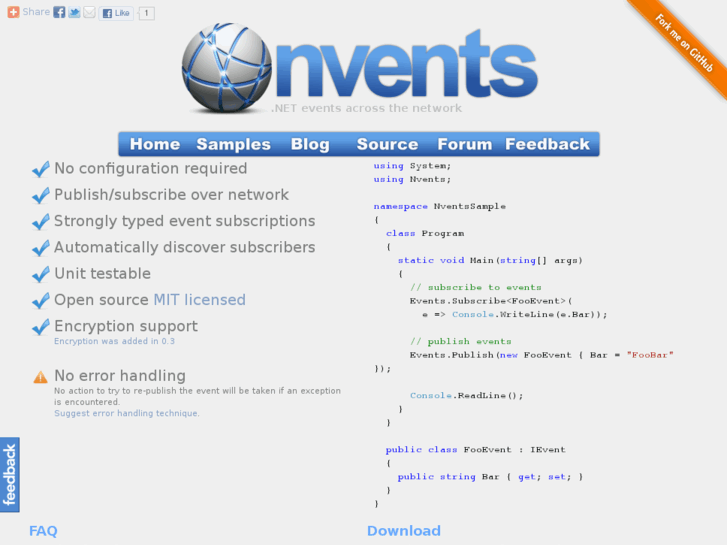Click 'class Program' code line
727x545 pixels.
coord(425,233)
